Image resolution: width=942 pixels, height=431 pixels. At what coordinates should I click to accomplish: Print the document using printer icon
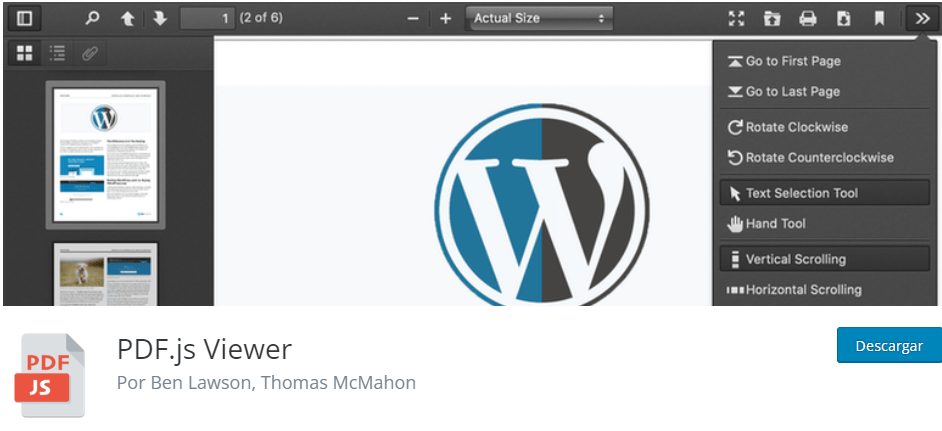(808, 18)
